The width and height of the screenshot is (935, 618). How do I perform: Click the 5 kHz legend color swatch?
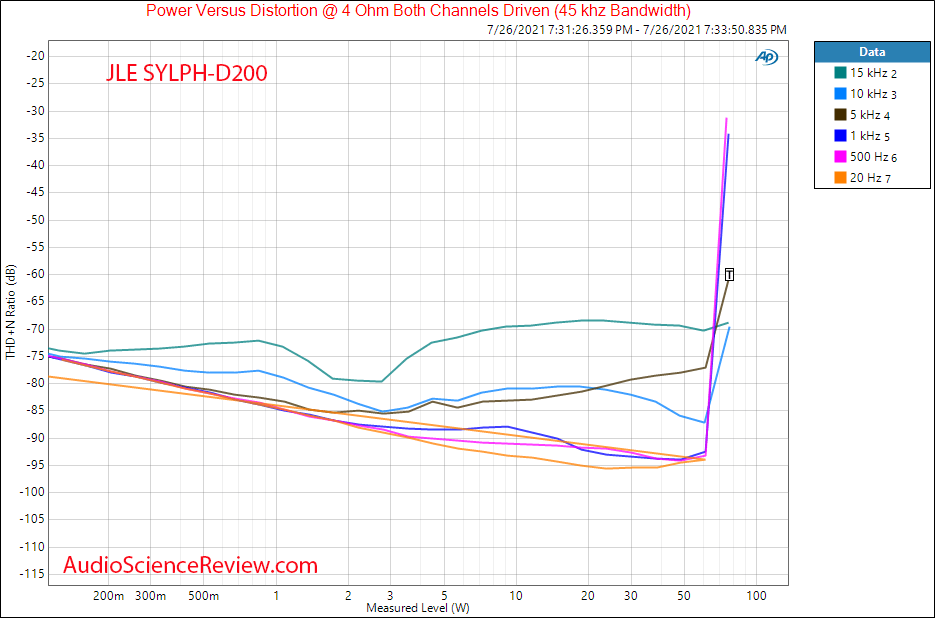click(x=840, y=115)
